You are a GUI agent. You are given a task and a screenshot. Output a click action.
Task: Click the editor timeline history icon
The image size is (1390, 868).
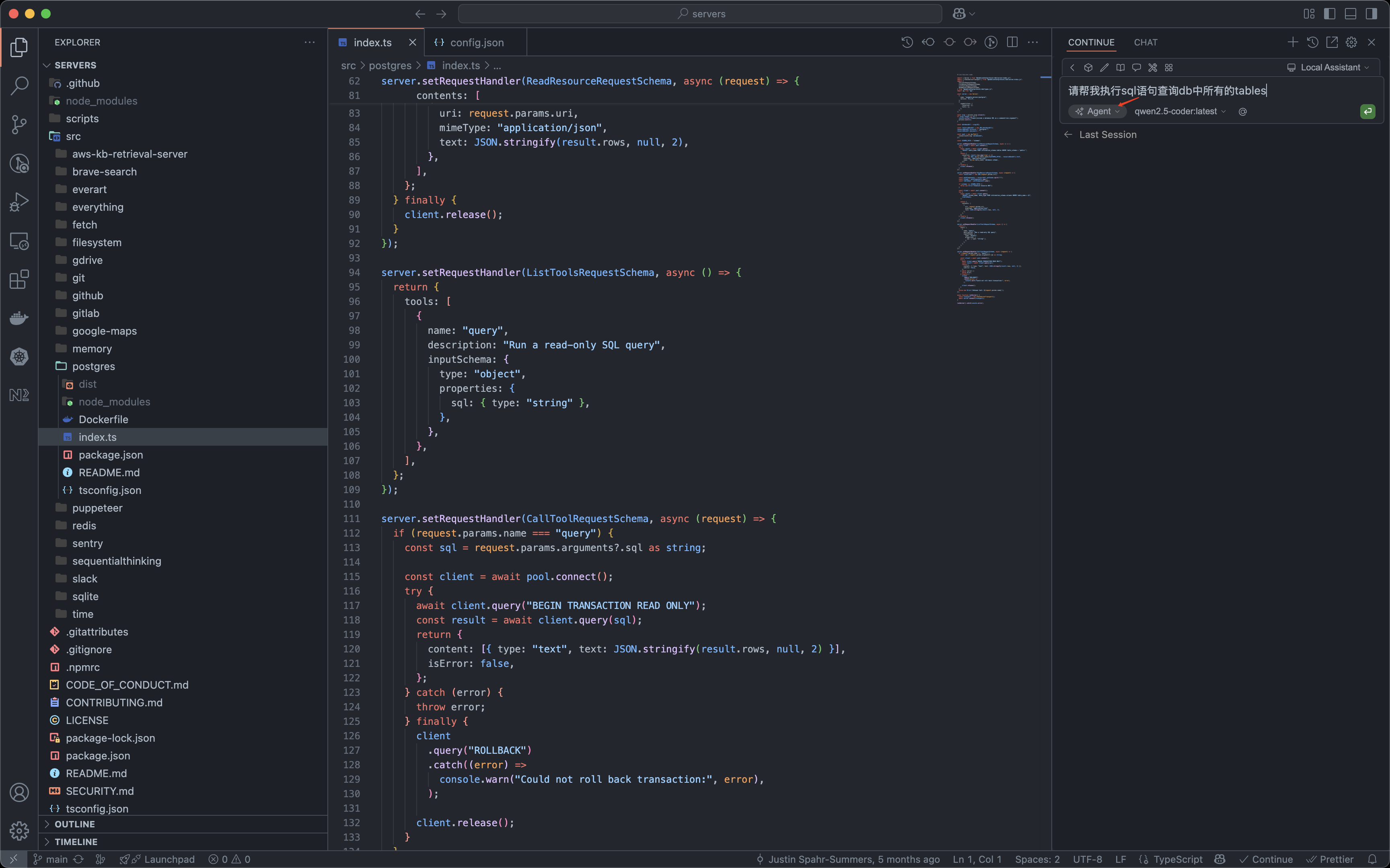[907, 43]
